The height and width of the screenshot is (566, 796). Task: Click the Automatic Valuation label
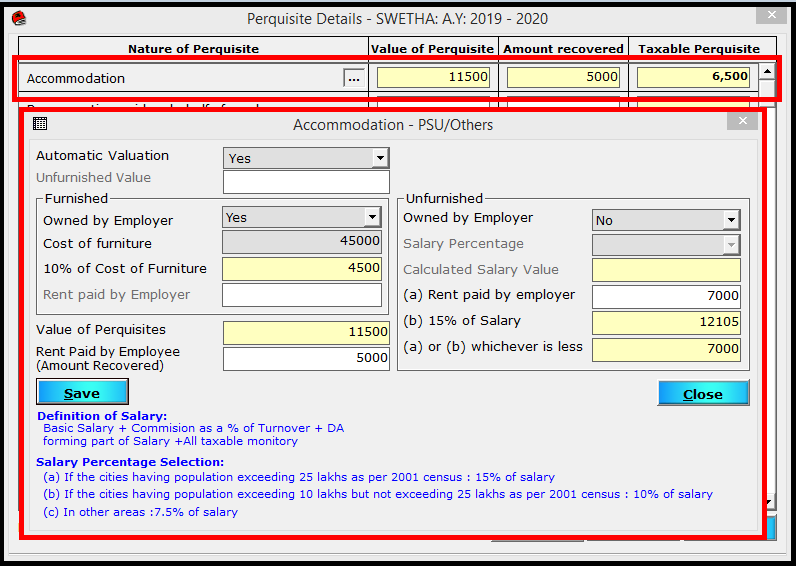tap(102, 155)
